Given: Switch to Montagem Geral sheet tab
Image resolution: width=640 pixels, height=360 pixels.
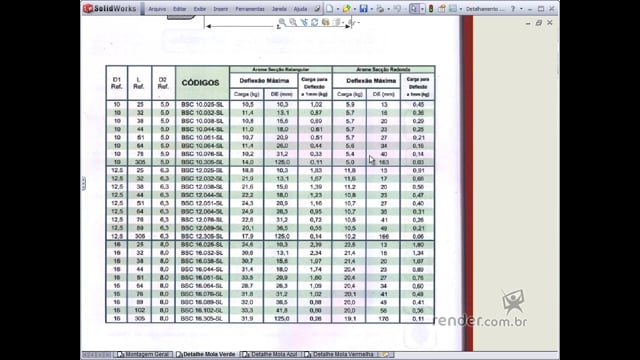Looking at the screenshot, I should coord(143,354).
